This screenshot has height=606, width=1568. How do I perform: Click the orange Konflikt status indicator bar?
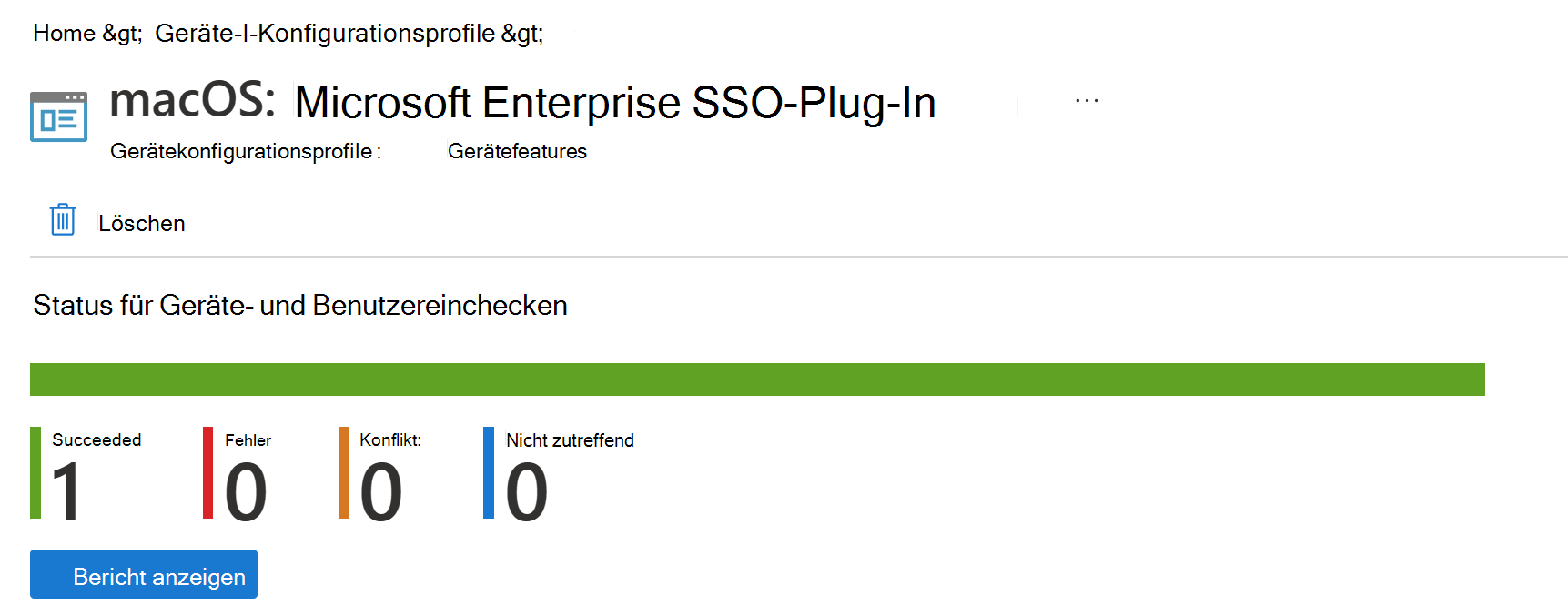[343, 473]
